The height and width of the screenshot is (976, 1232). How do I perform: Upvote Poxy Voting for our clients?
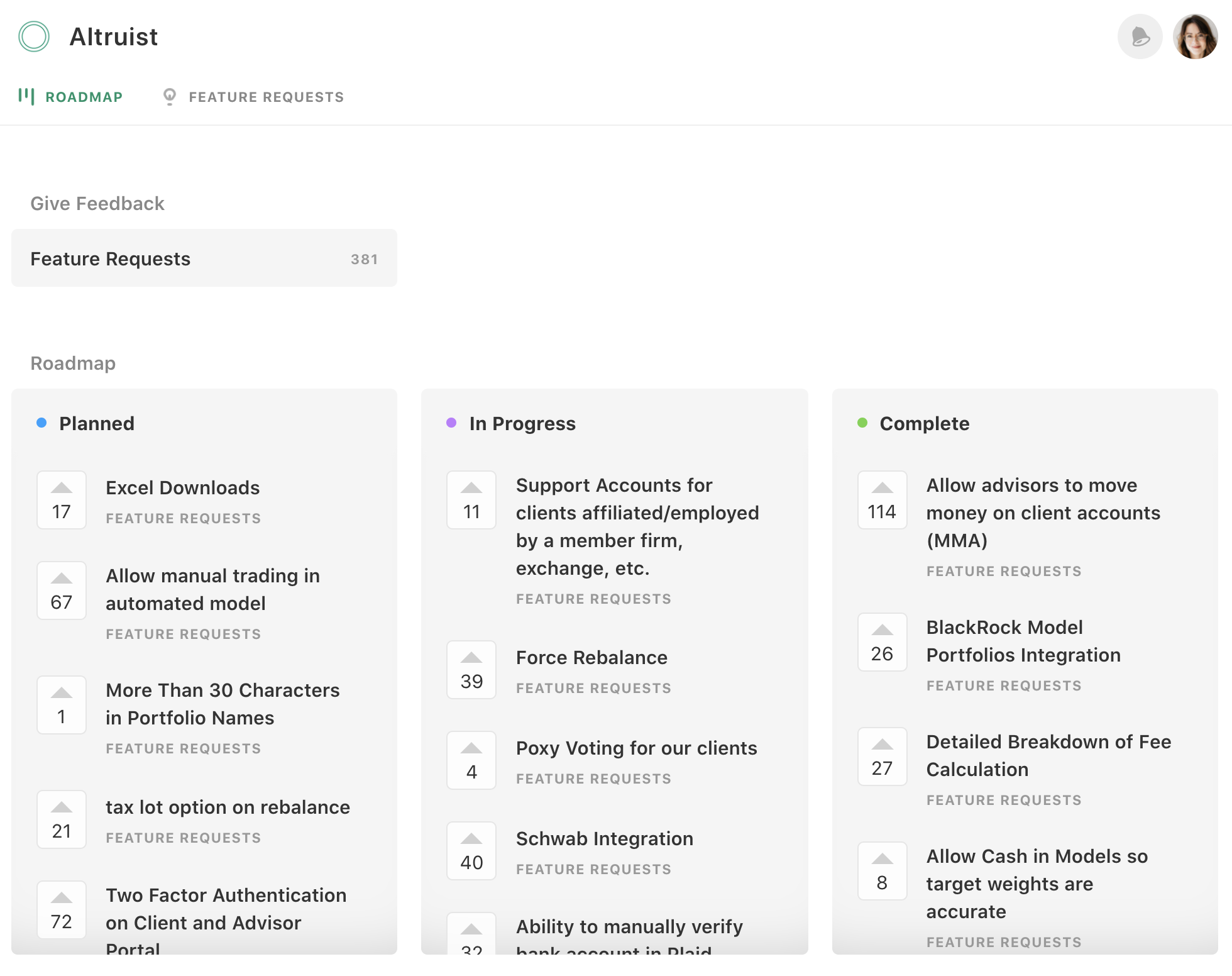point(471,760)
